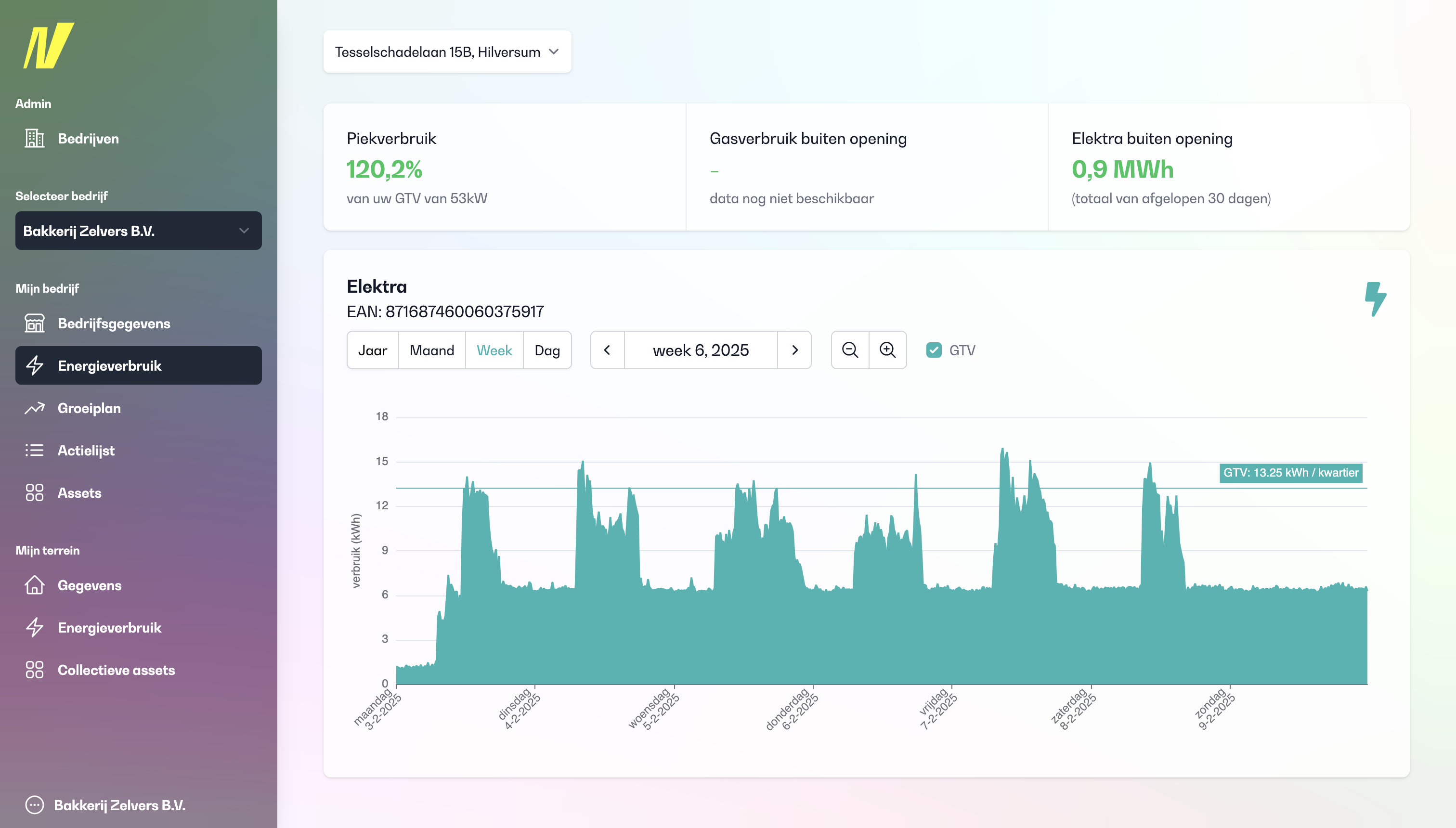Click the previous week chevron
The width and height of the screenshot is (1456, 828).
click(x=607, y=350)
